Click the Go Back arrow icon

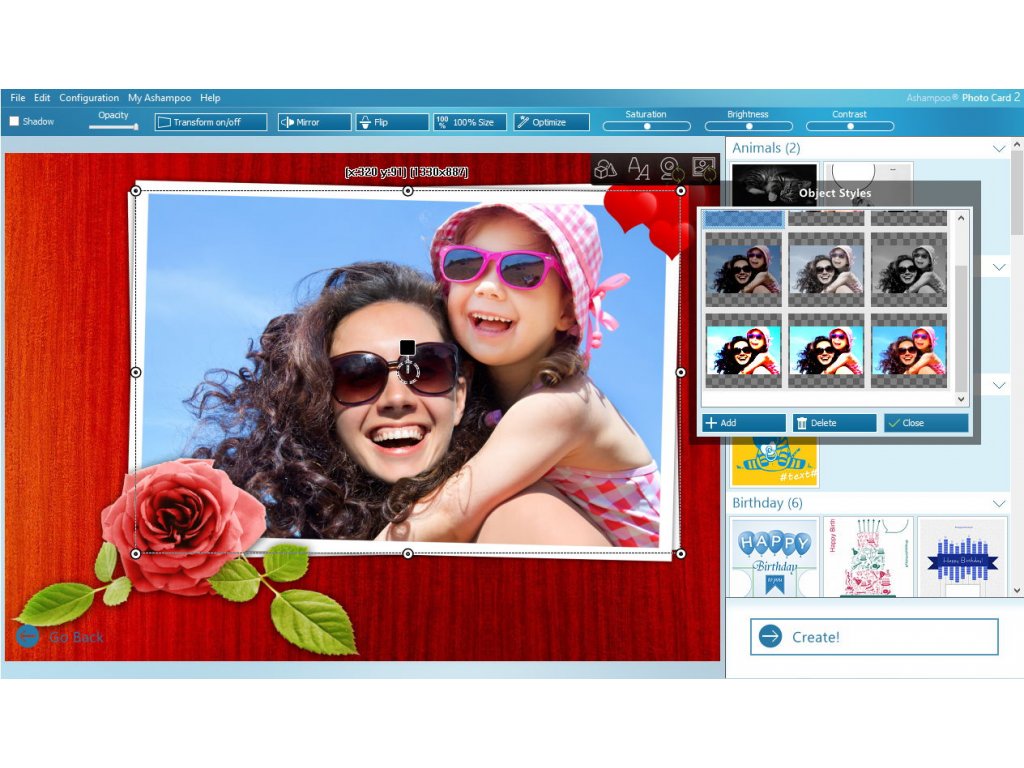point(27,636)
